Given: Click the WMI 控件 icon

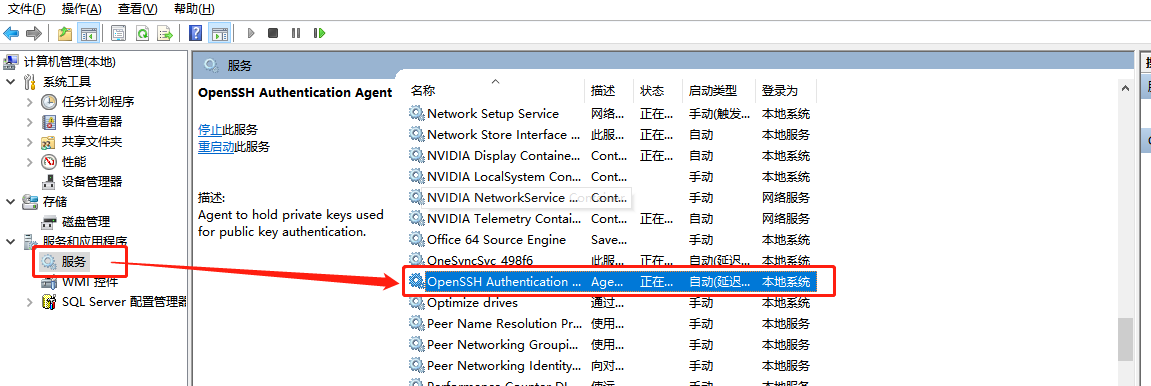Looking at the screenshot, I should tap(49, 282).
